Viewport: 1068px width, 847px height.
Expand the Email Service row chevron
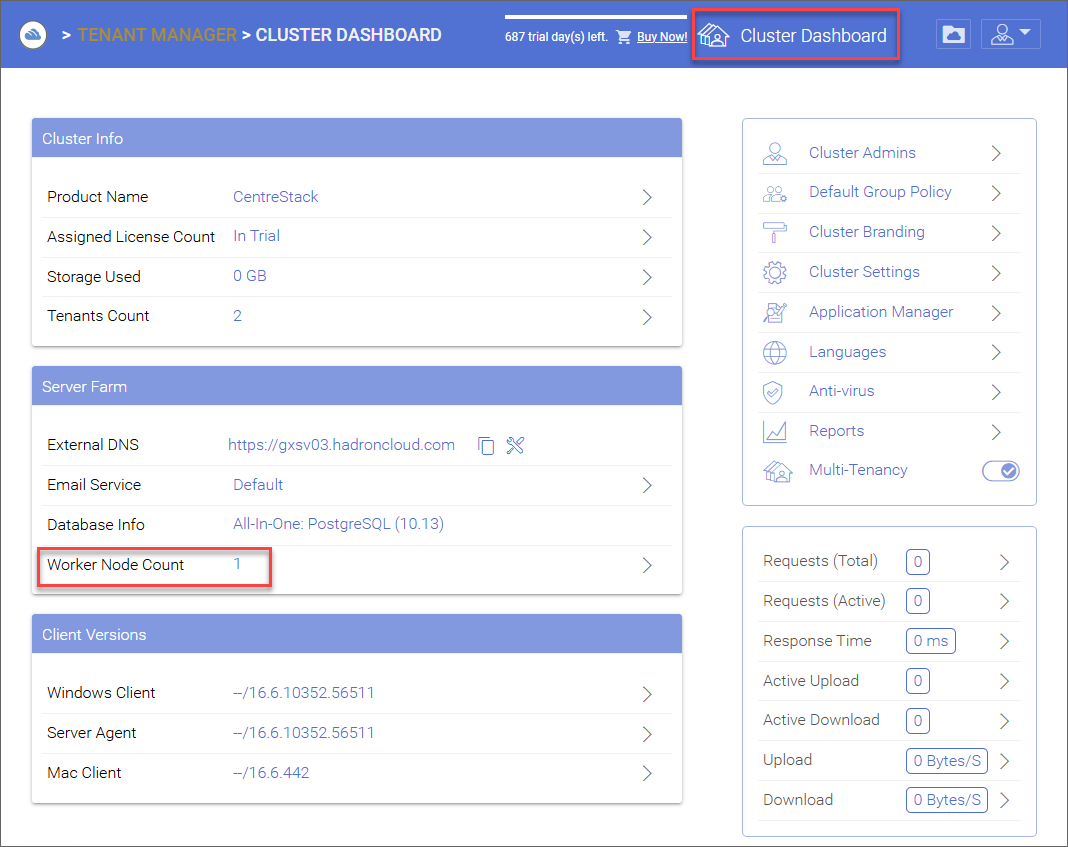click(646, 485)
